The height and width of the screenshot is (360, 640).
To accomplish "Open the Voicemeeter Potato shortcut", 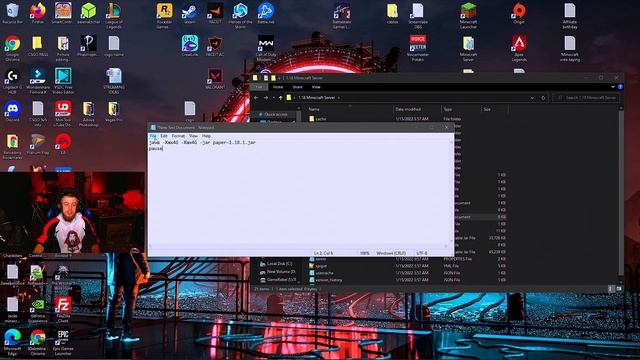I will click(x=418, y=48).
